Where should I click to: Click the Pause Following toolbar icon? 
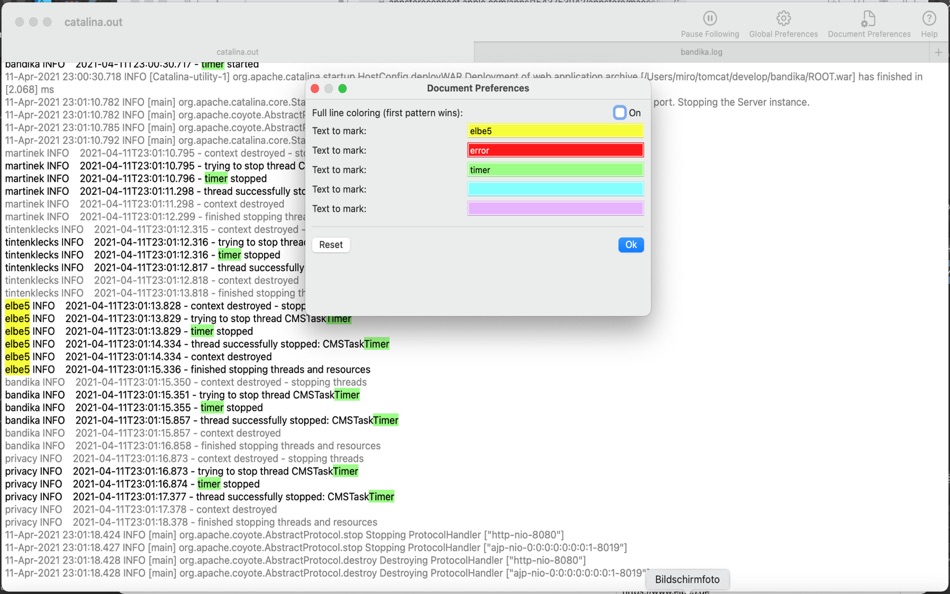709,18
